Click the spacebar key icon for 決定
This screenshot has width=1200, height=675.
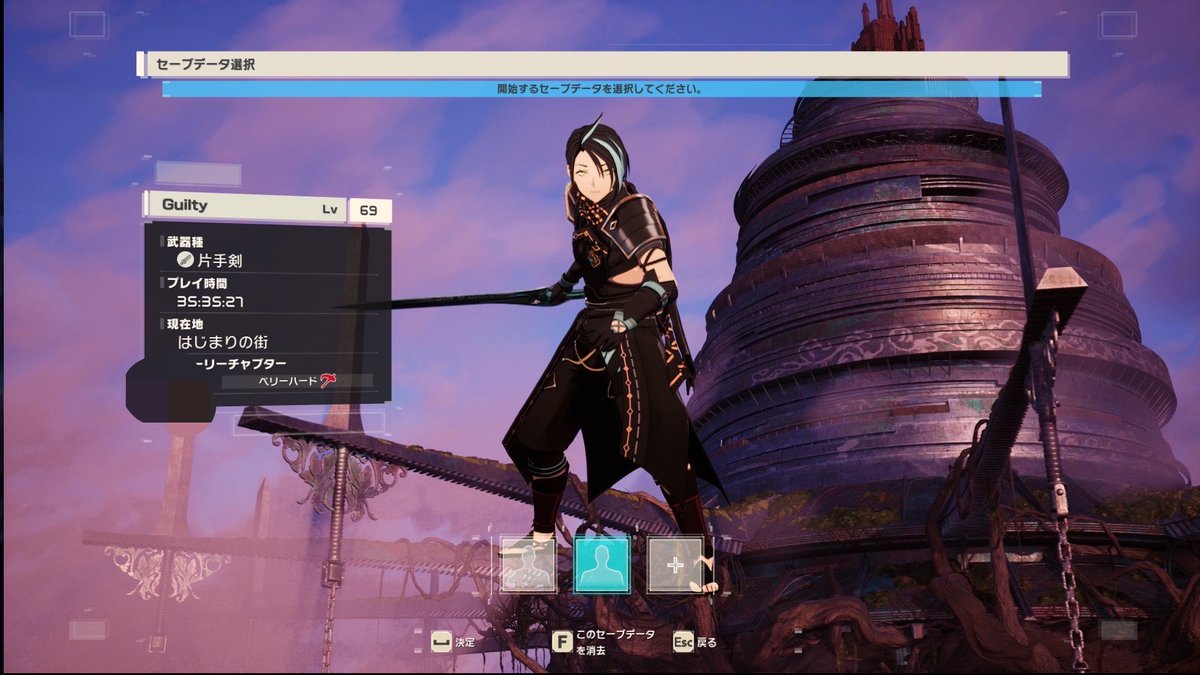click(x=440, y=642)
